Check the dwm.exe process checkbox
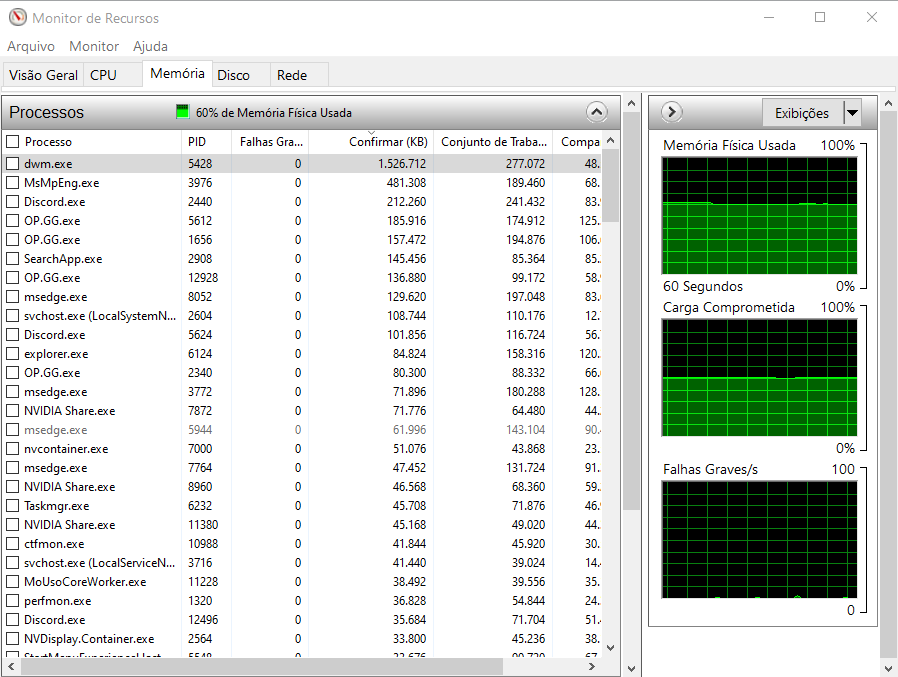Image resolution: width=898 pixels, height=677 pixels. tap(13, 164)
